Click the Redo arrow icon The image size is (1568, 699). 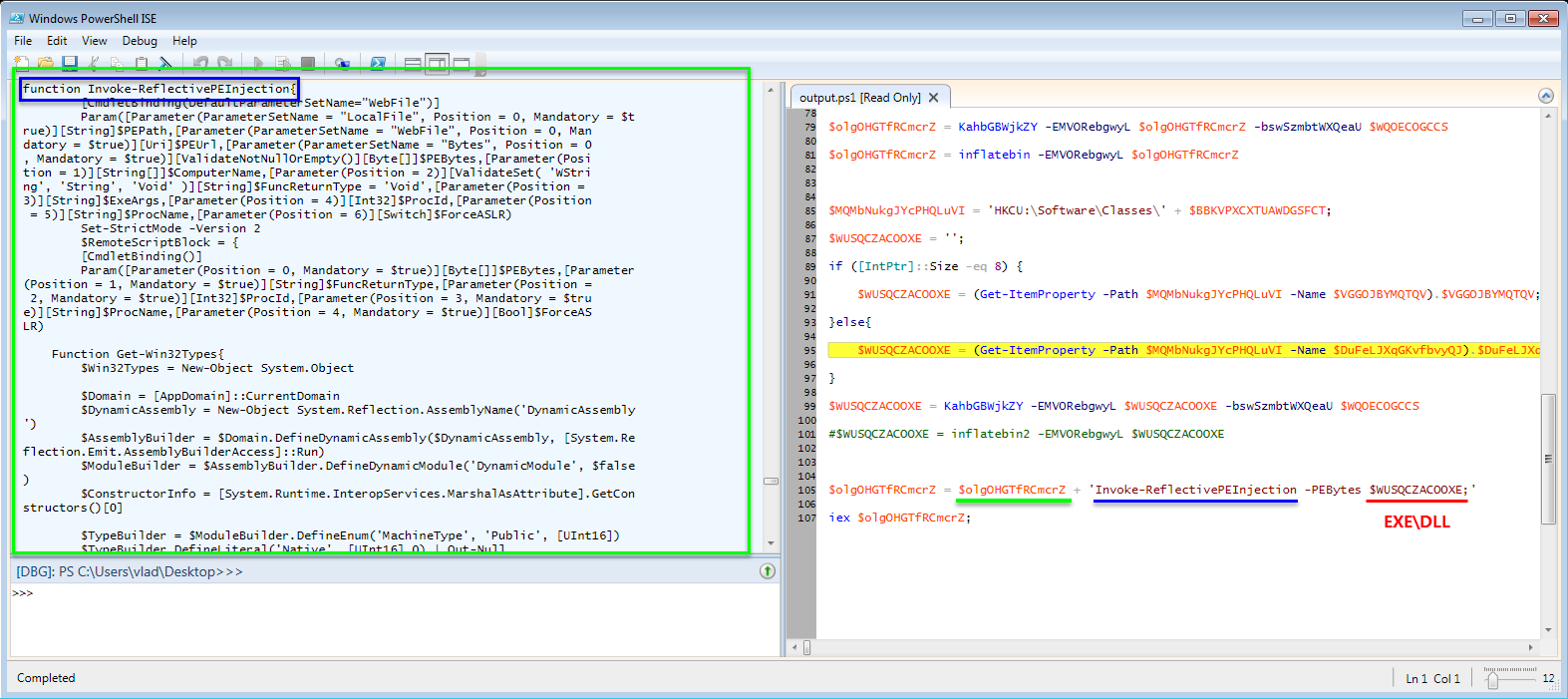tap(225, 64)
